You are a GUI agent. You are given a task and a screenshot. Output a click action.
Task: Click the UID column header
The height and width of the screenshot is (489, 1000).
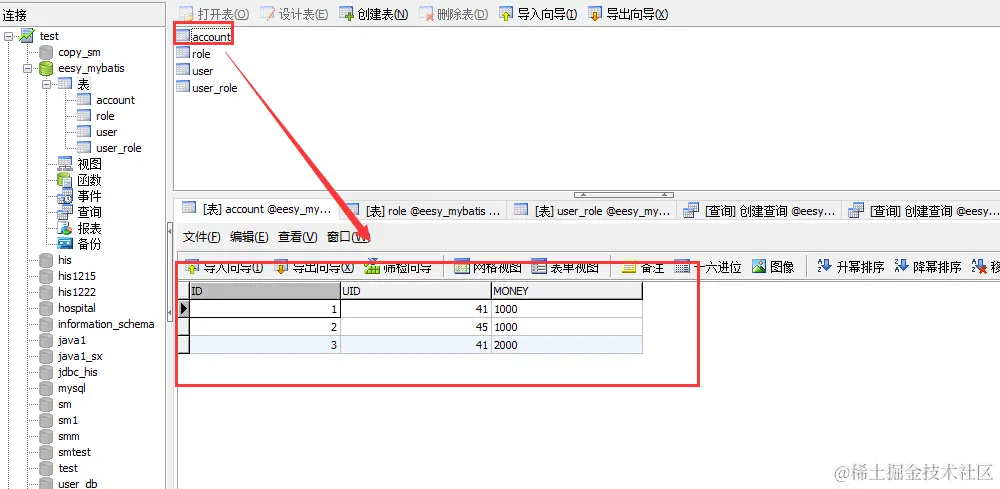coord(416,291)
